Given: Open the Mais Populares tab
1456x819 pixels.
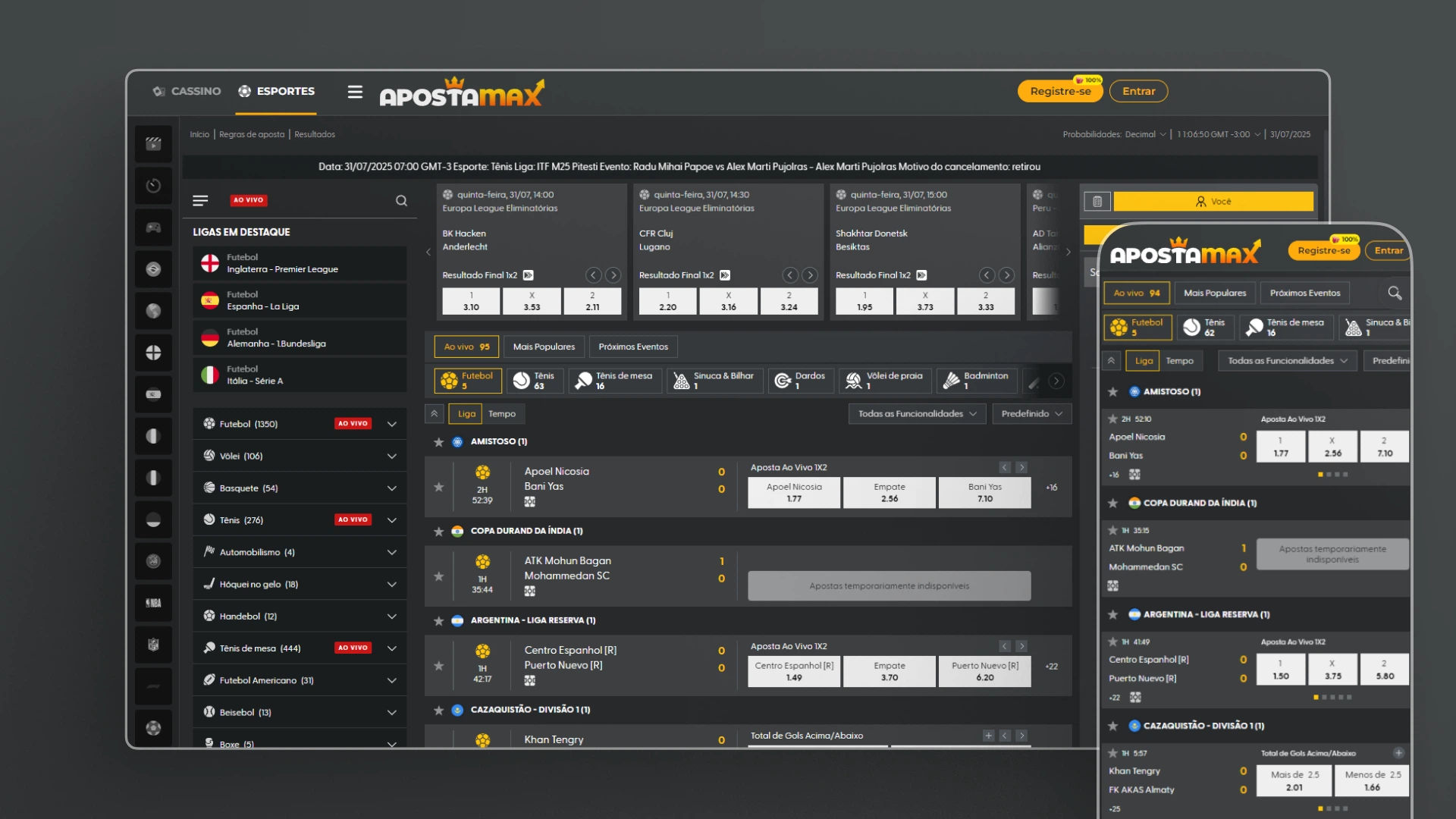Looking at the screenshot, I should 544,347.
